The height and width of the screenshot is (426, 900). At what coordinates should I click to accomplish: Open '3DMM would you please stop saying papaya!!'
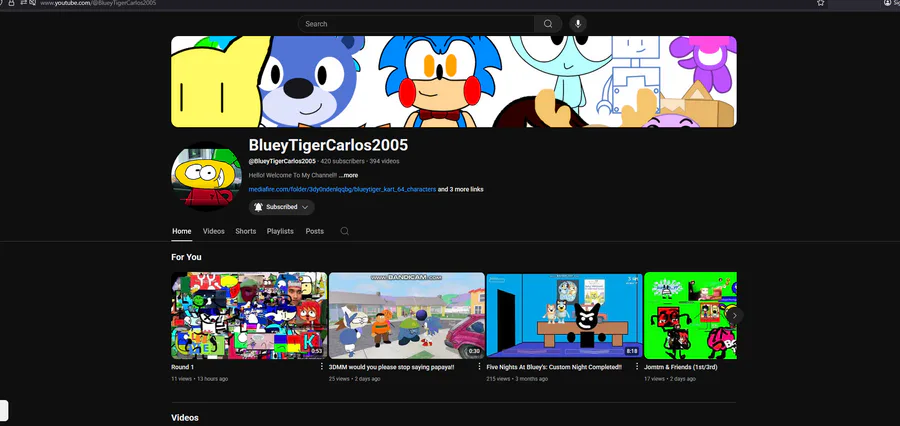[x=391, y=367]
